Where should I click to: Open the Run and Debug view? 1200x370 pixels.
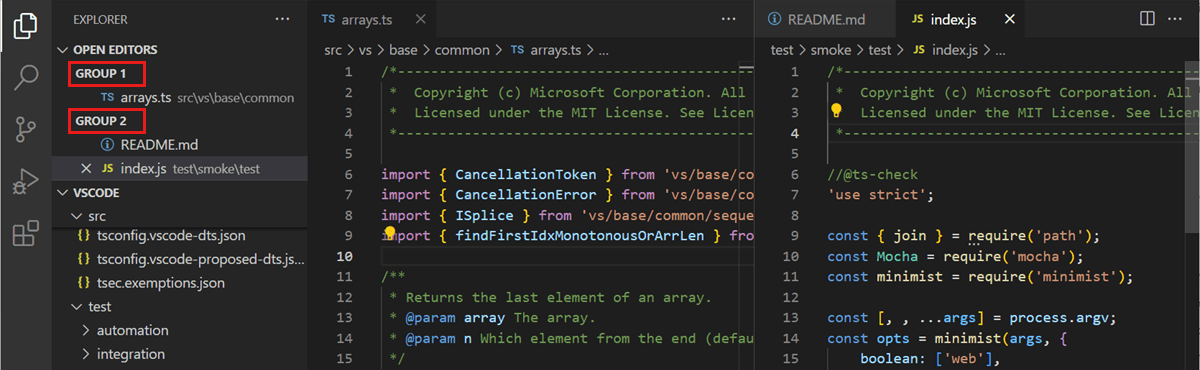tap(26, 182)
